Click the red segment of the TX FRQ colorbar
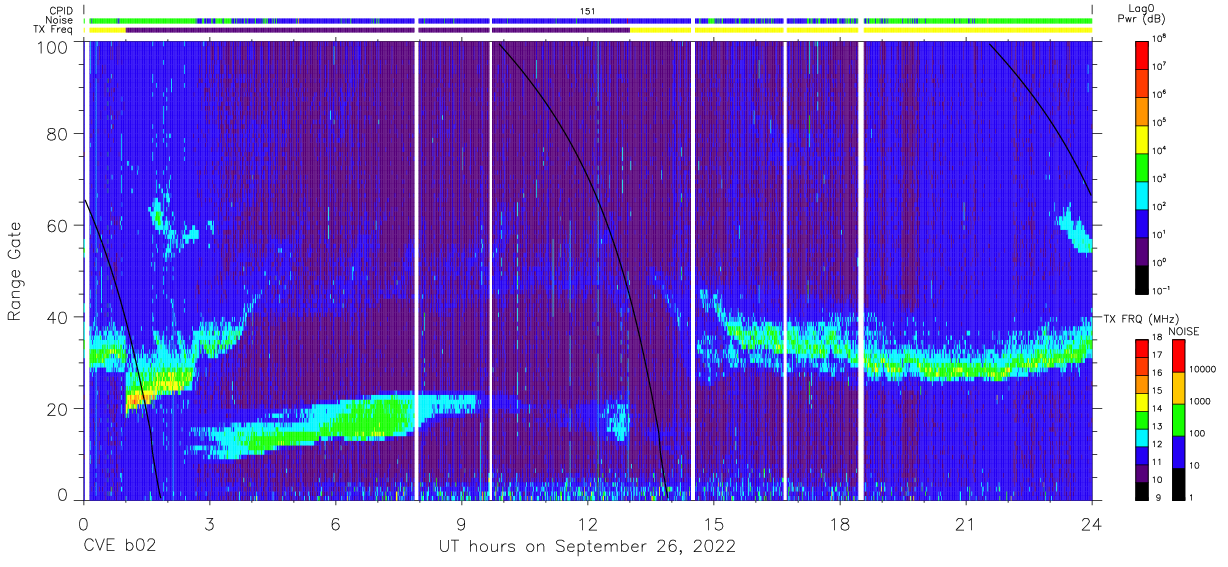 coord(1143,349)
